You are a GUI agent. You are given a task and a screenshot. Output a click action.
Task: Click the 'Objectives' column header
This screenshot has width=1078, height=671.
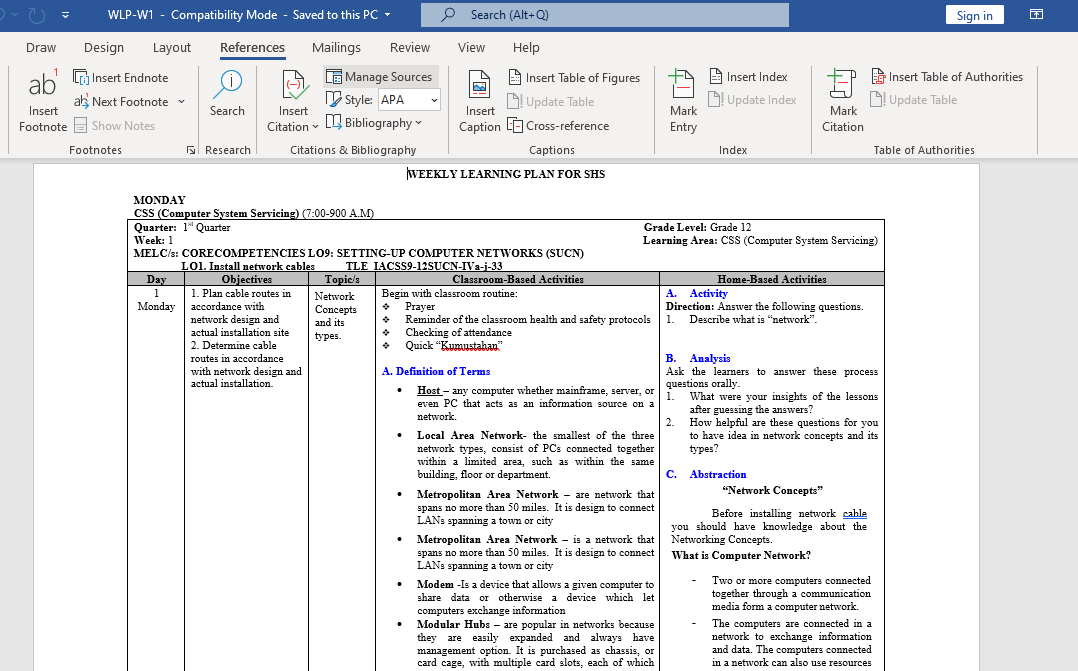click(247, 279)
